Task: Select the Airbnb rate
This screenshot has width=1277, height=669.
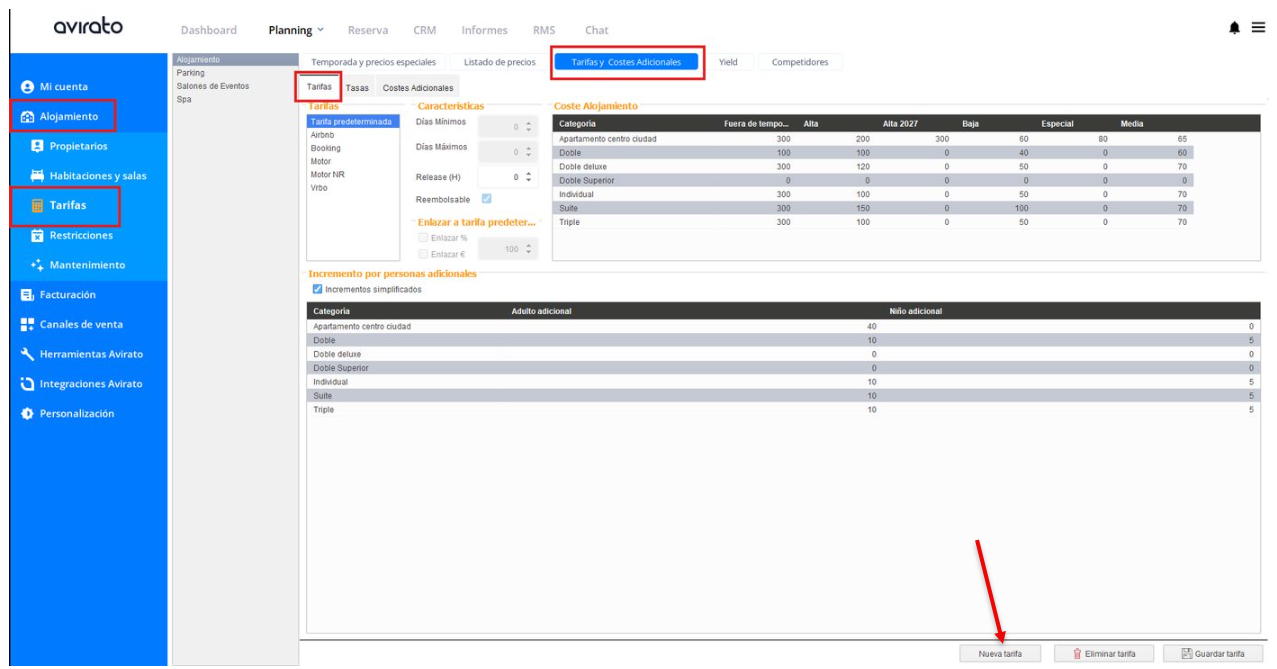Action: (352, 134)
